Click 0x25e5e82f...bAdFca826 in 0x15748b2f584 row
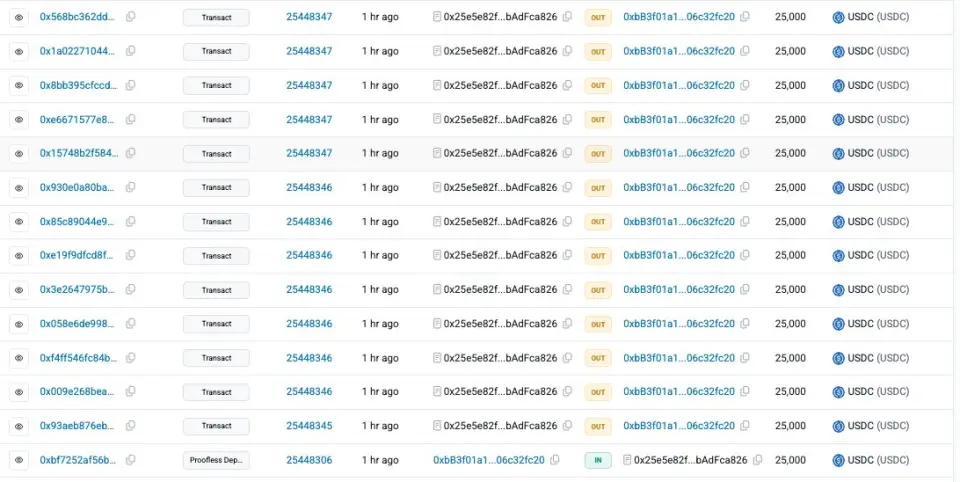This screenshot has height=482, width=960. (500, 153)
